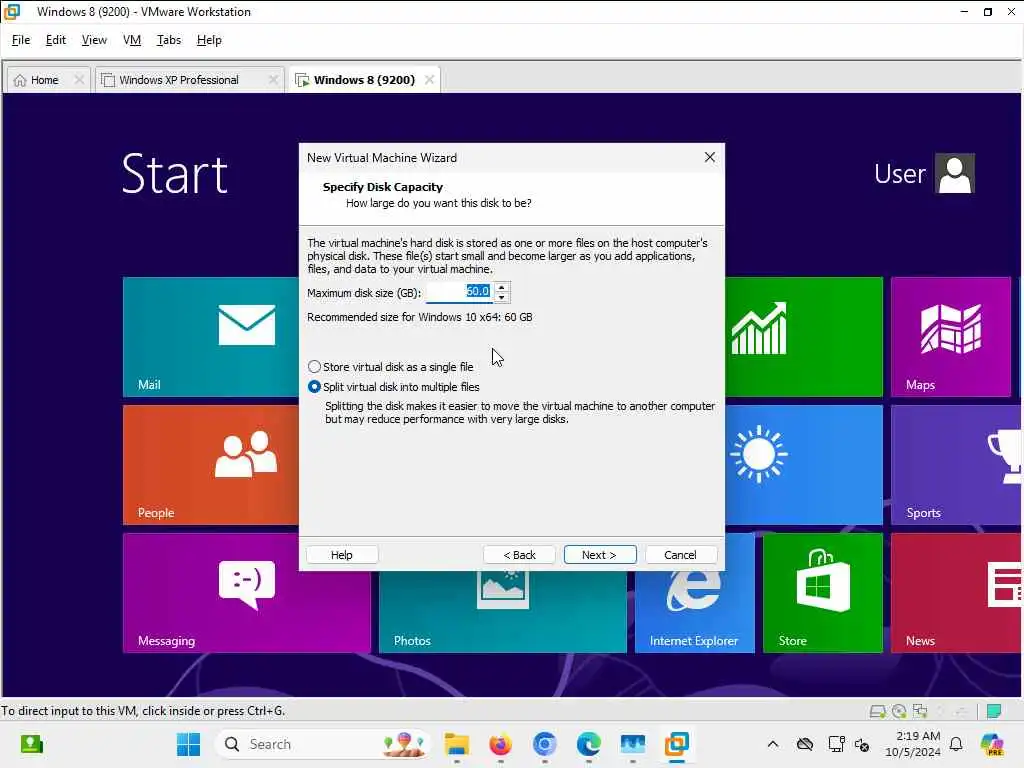Open the View menu
The image size is (1024, 768).
(x=94, y=40)
